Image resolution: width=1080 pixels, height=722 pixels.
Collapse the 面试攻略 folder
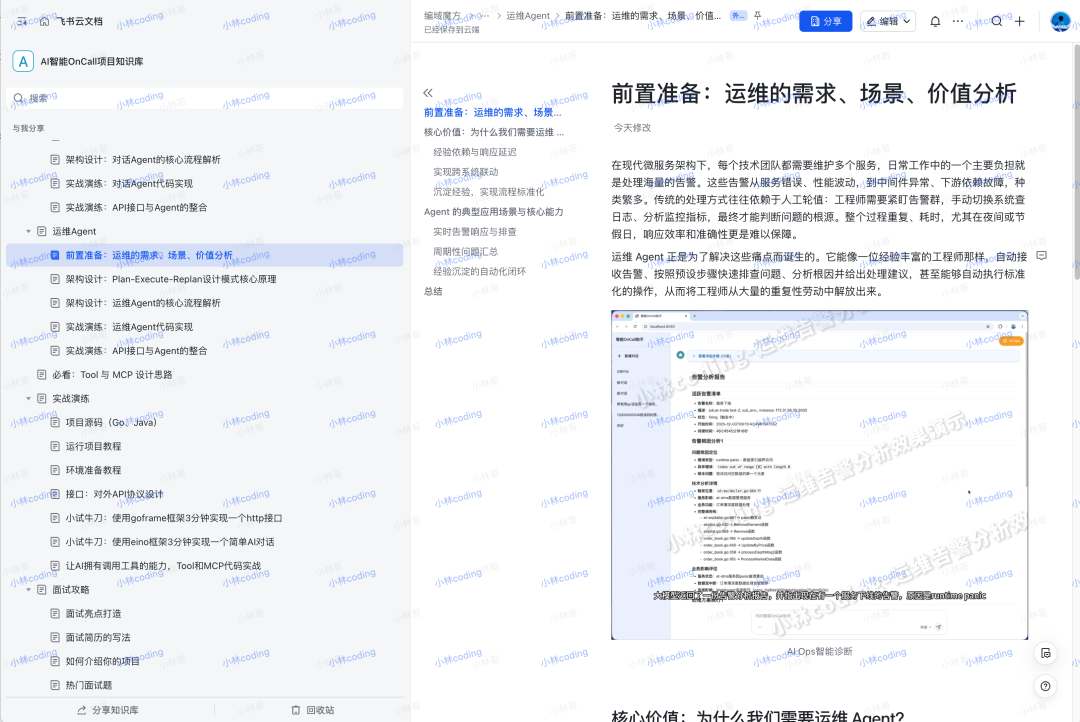point(30,589)
